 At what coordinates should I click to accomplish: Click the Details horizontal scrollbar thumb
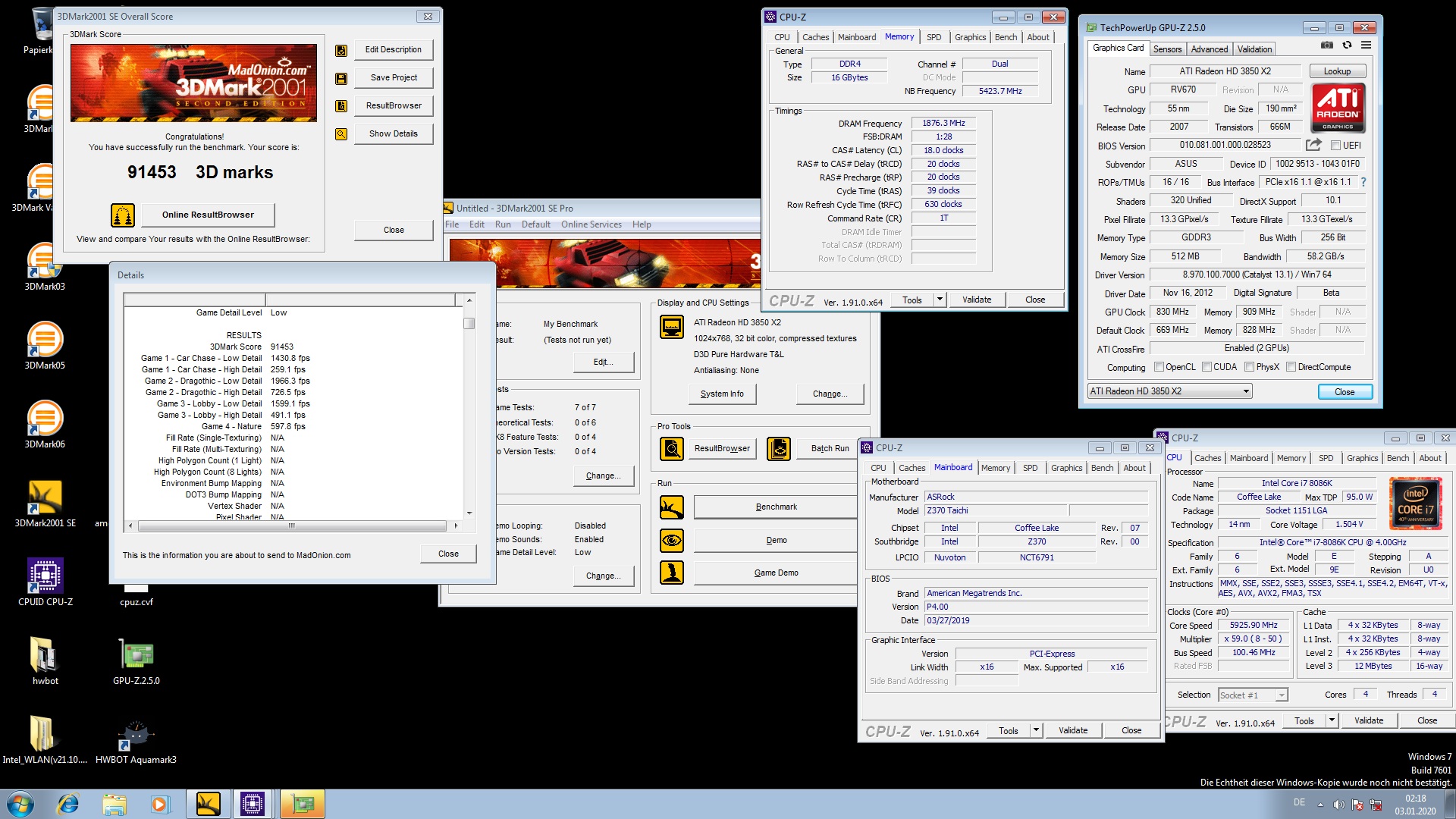[x=292, y=525]
